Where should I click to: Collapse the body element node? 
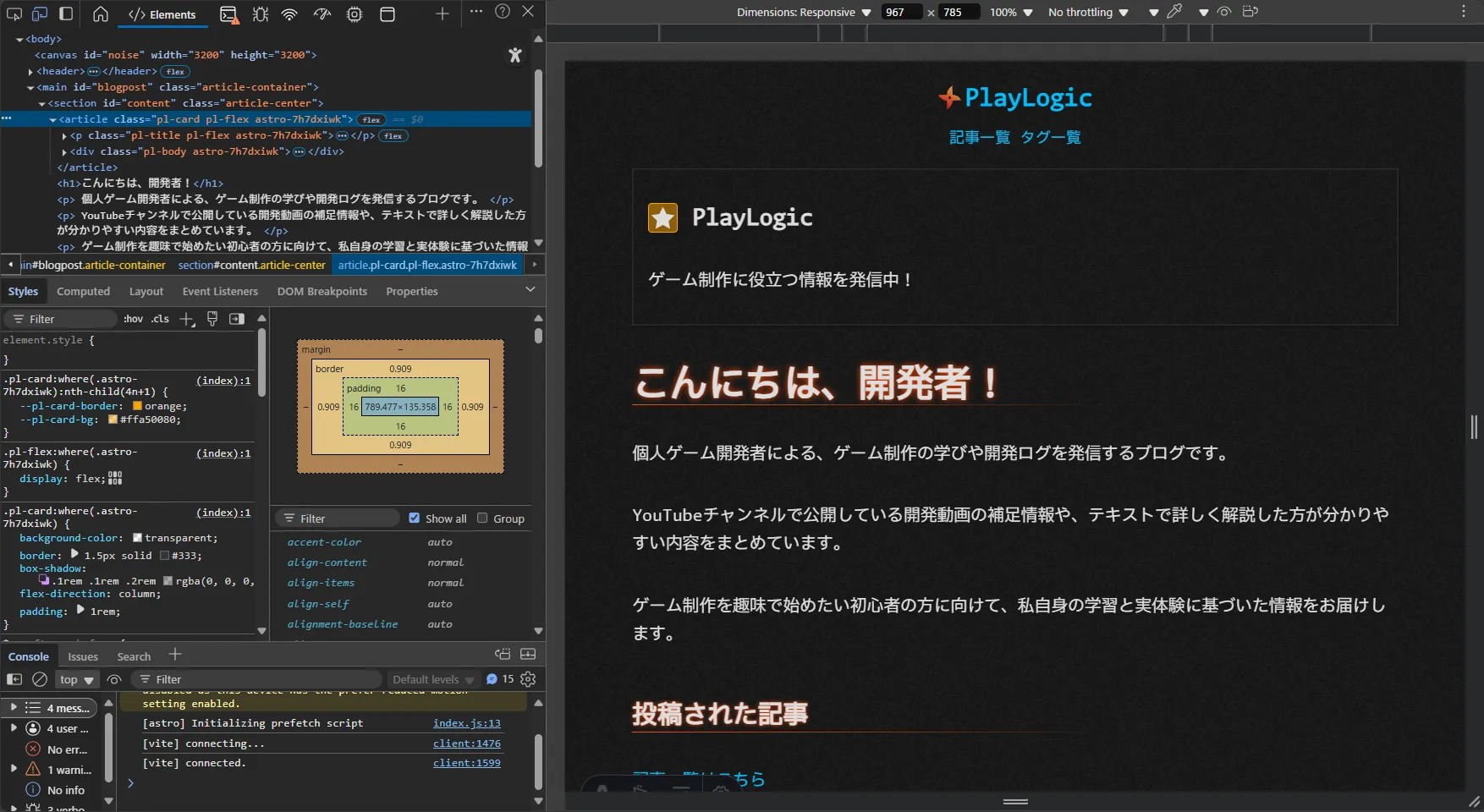19,39
